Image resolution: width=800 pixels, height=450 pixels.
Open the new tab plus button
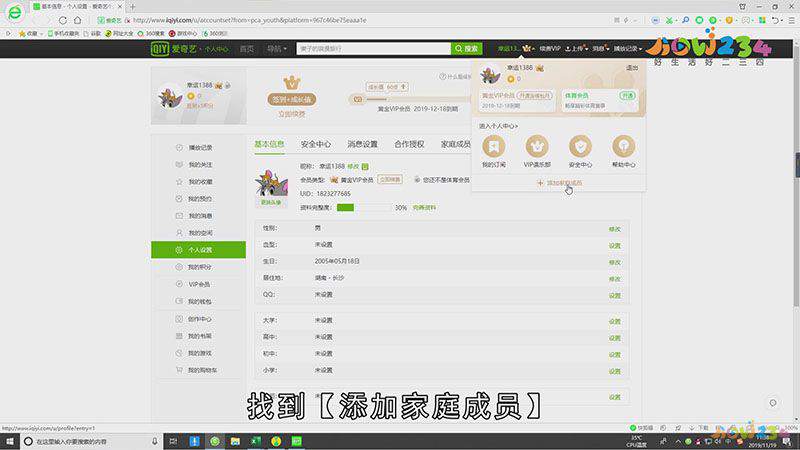[x=133, y=7]
